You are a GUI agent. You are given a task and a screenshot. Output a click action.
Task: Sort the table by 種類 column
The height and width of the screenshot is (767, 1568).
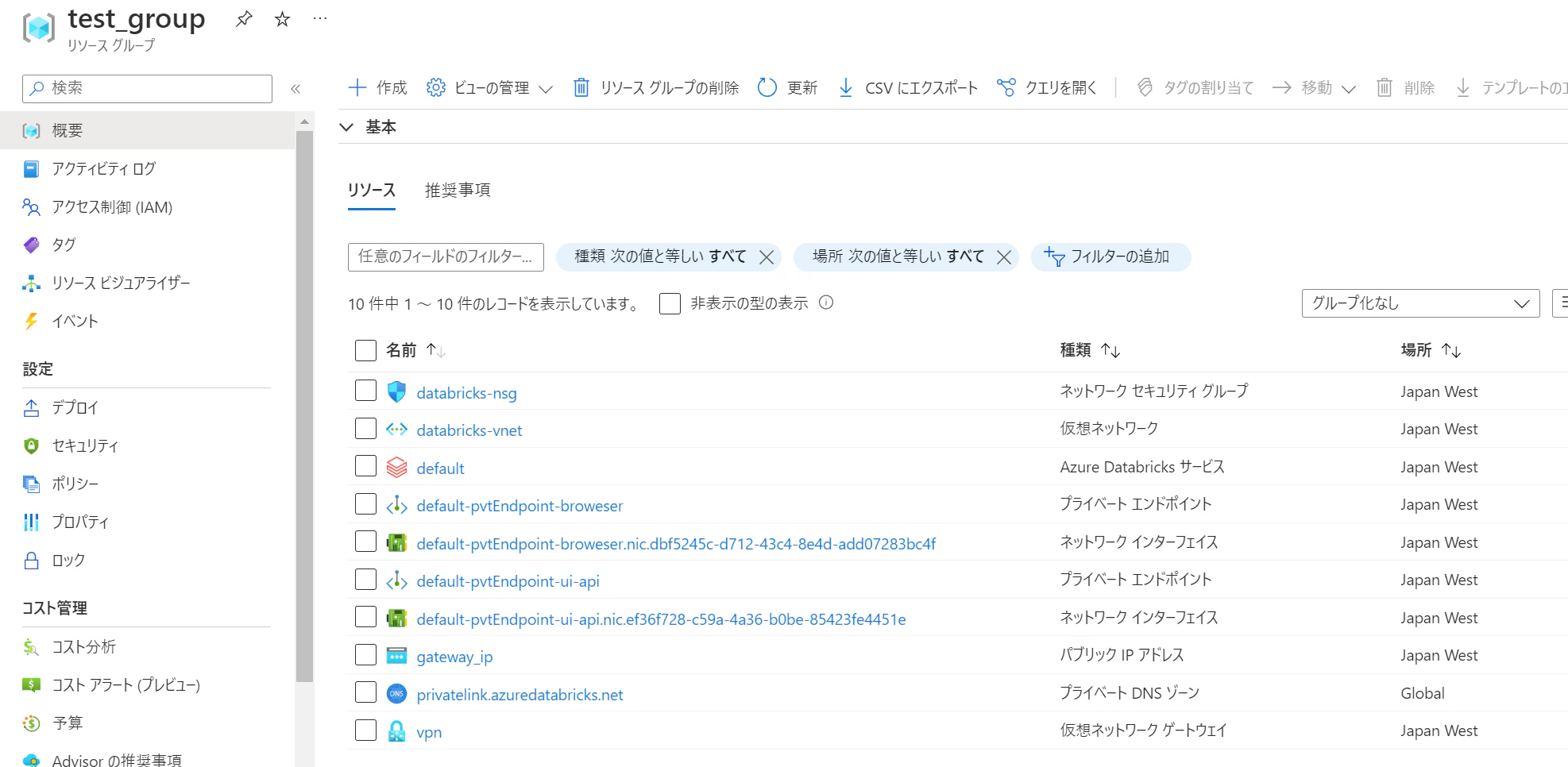1090,350
